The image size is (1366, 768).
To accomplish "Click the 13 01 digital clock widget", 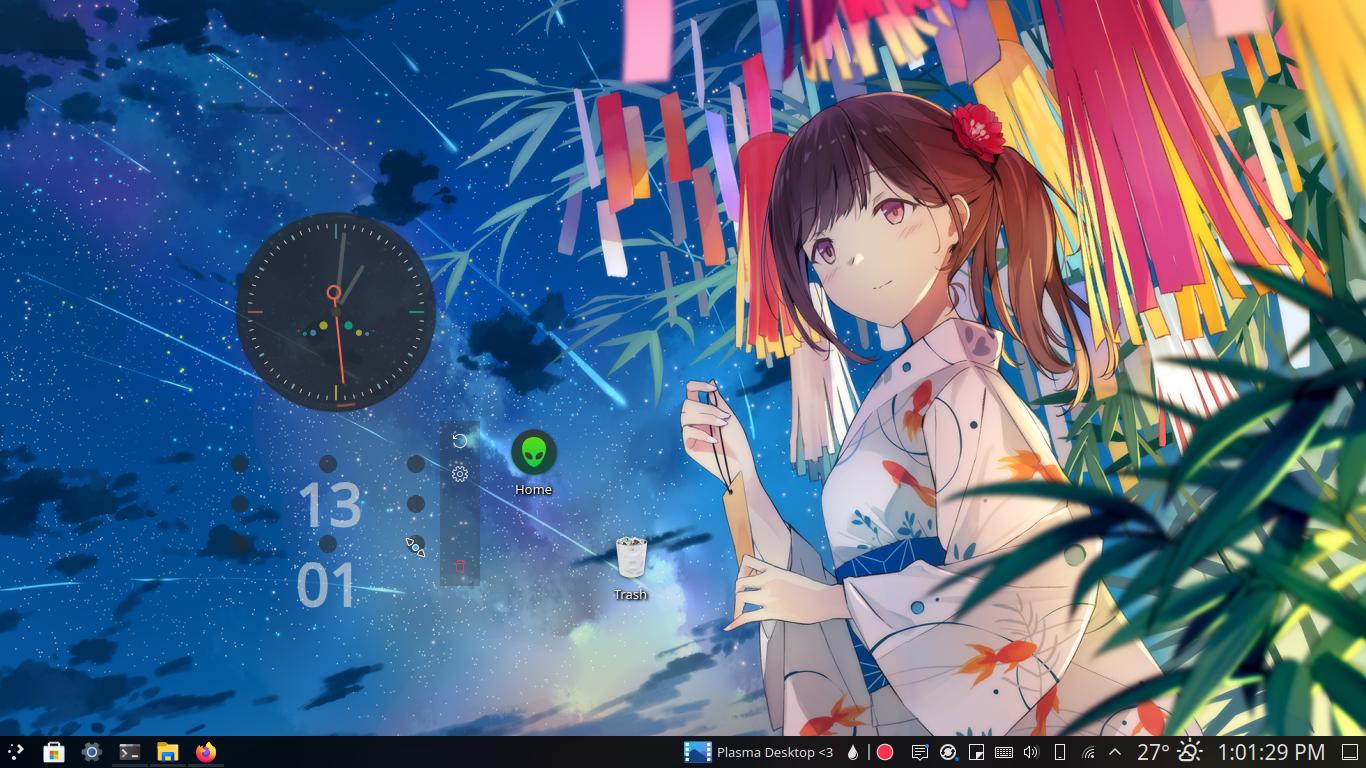I will (x=328, y=545).
